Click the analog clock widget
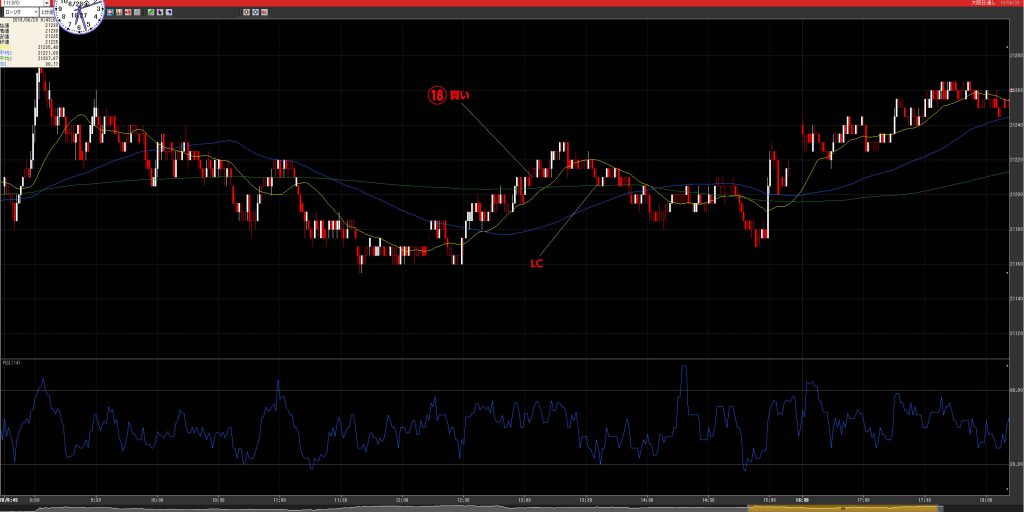 [79, 14]
